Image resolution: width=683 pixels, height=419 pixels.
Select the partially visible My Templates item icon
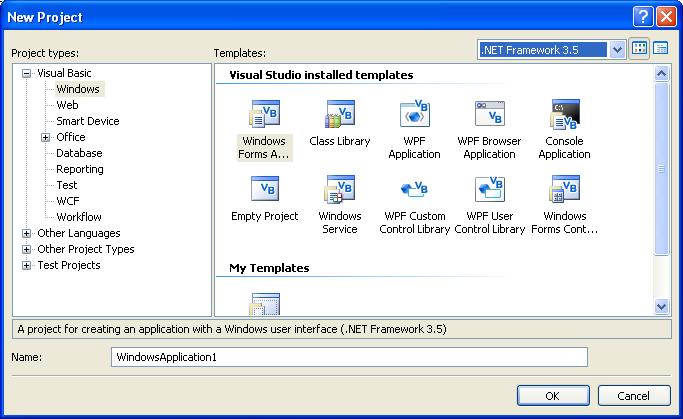(x=265, y=304)
